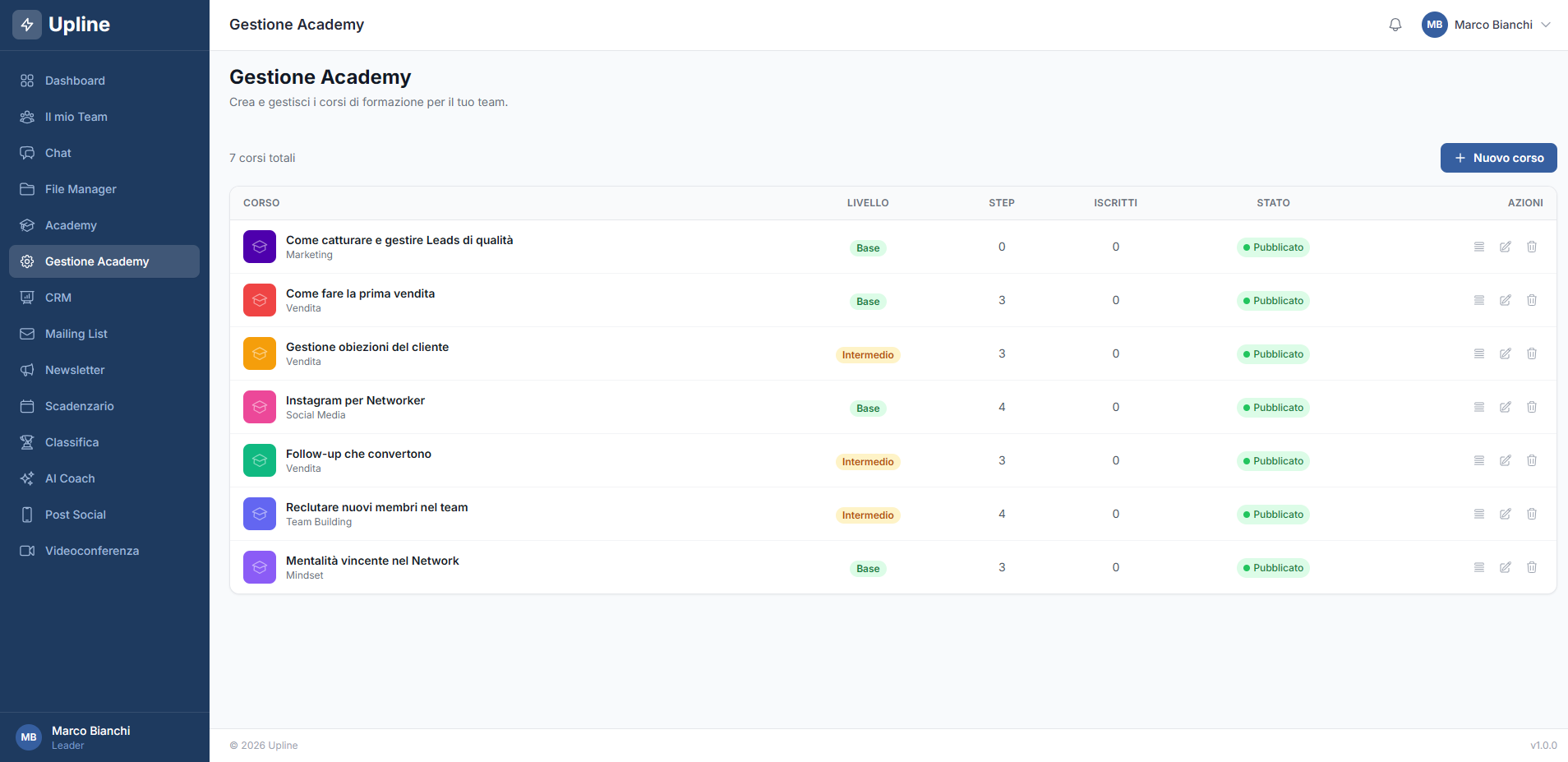The image size is (1568, 762).
Task: Create a new course with 'Nuovo corso'
Action: pyautogui.click(x=1498, y=158)
